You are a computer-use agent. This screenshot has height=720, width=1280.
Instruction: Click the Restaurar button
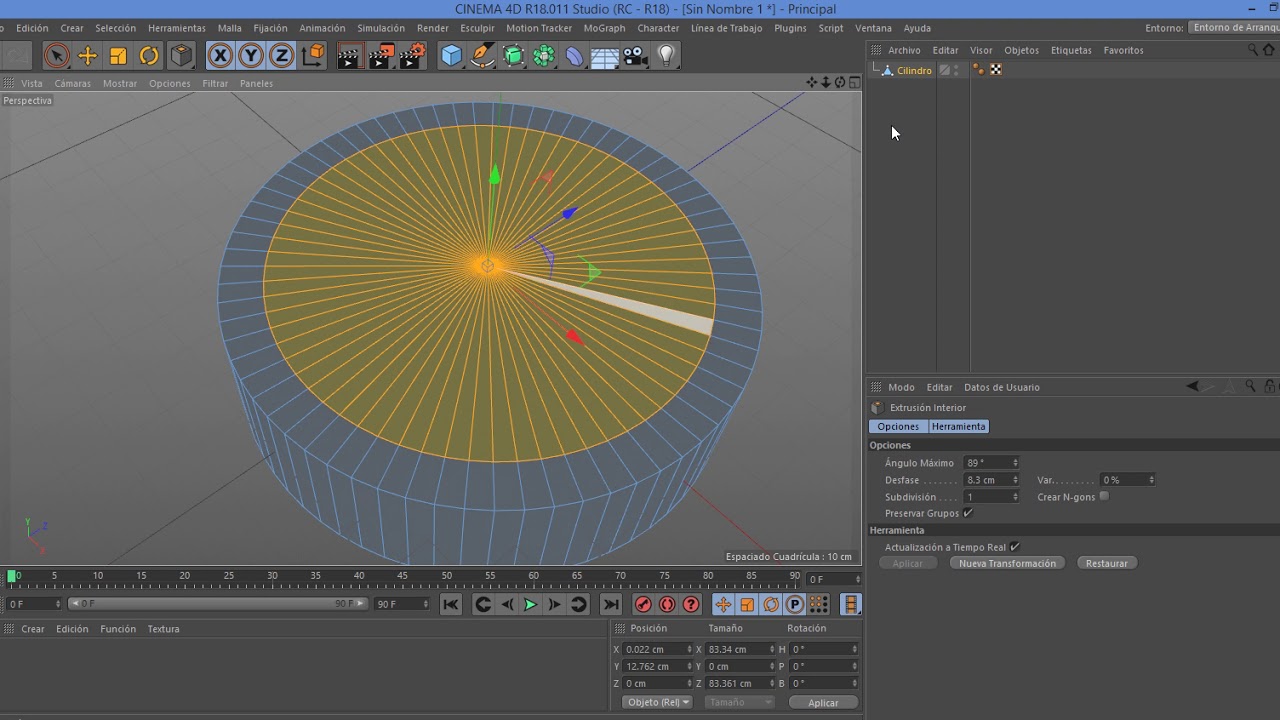(1107, 563)
